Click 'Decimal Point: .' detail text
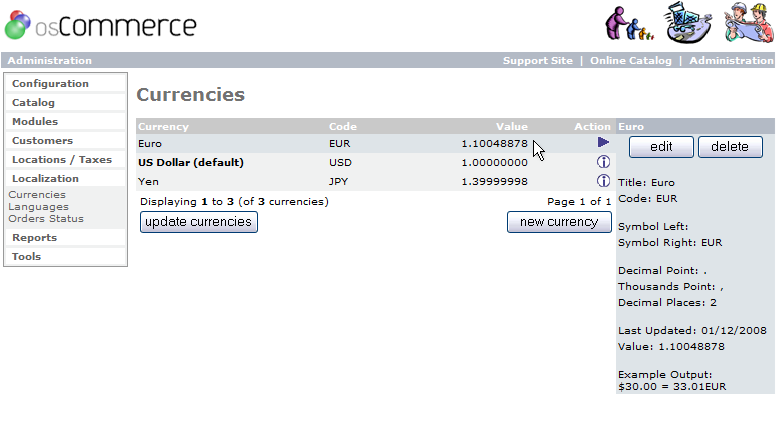Image resolution: width=776 pixels, height=422 pixels. tap(662, 271)
